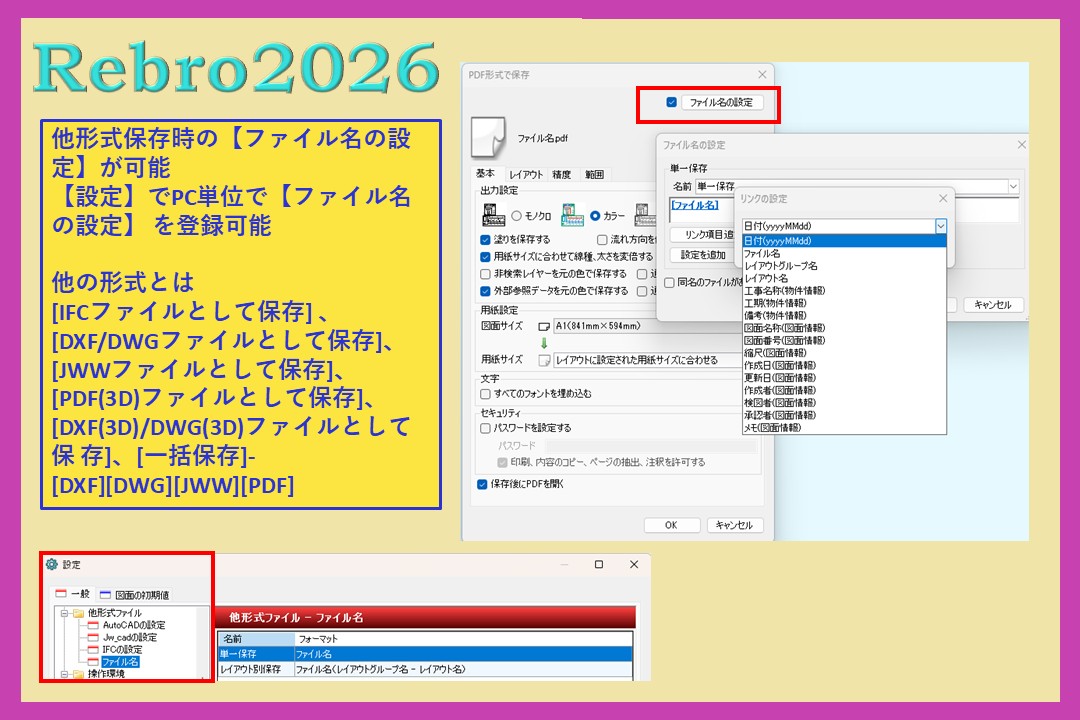Select IFCの設定 tree item

(x=123, y=649)
